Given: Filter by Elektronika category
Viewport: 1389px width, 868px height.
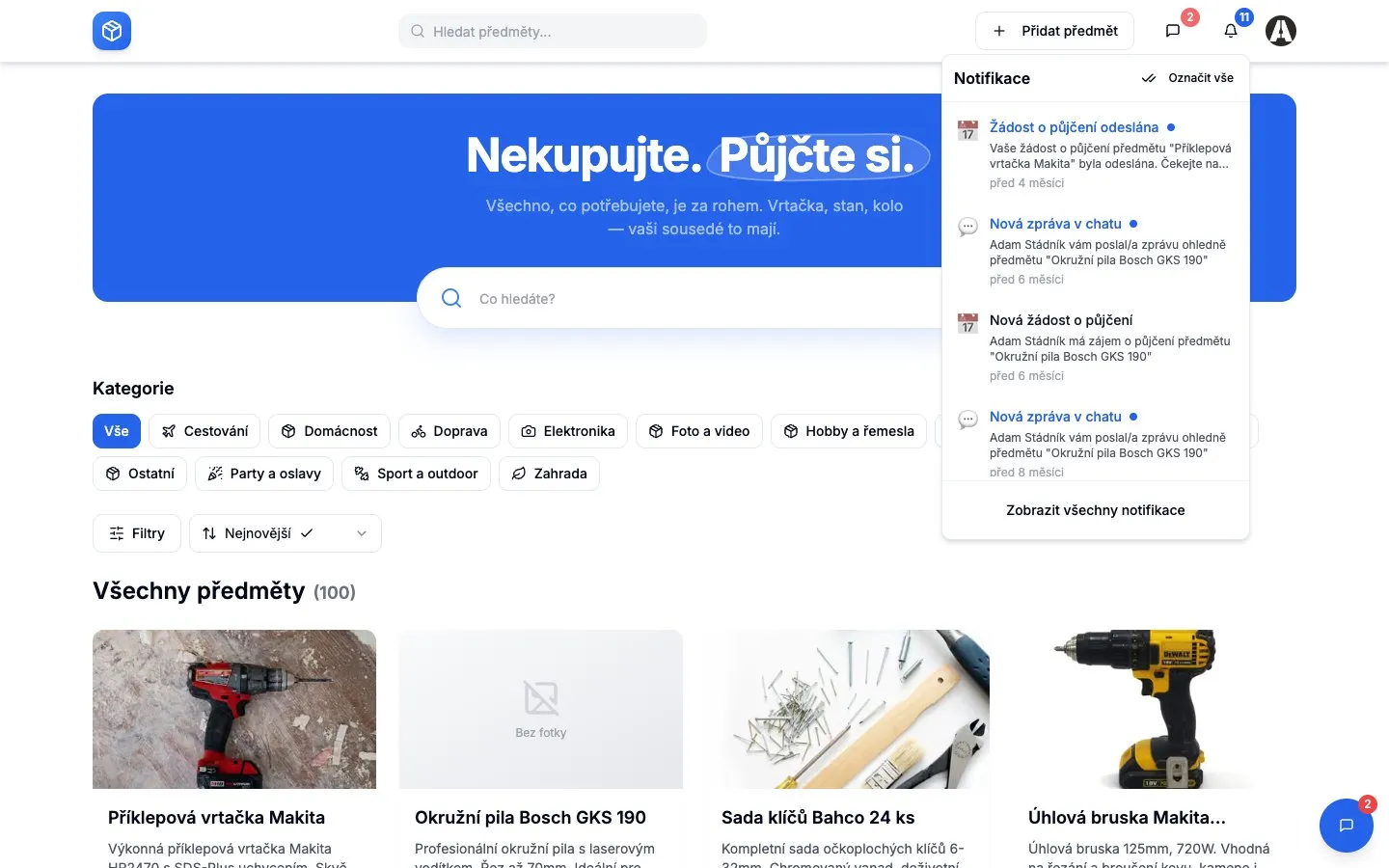Looking at the screenshot, I should coord(568,431).
